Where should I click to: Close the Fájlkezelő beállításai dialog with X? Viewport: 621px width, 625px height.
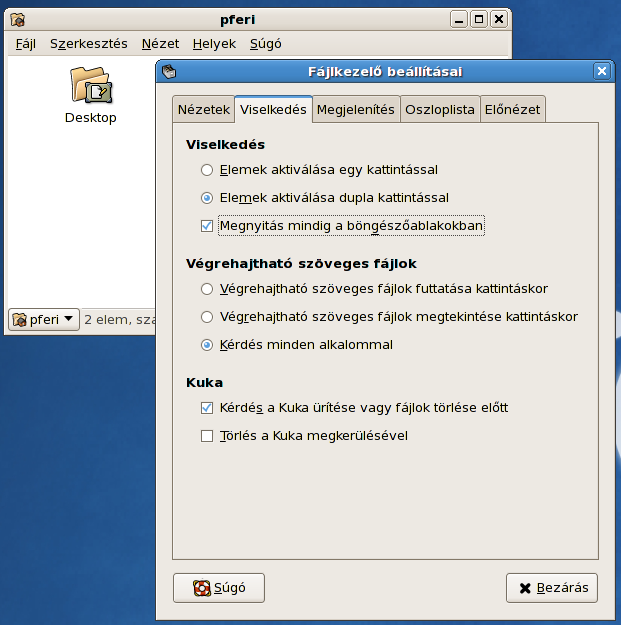[601, 71]
